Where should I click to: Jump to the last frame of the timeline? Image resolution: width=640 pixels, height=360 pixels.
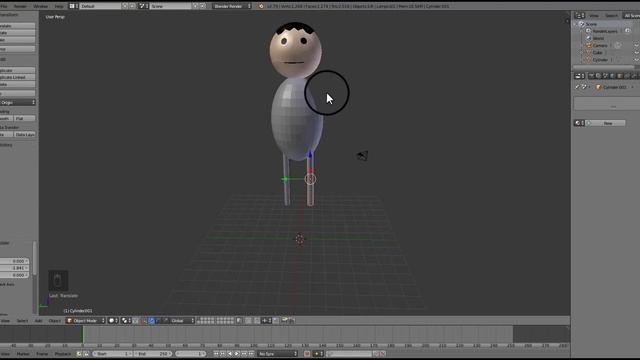click(x=251, y=354)
